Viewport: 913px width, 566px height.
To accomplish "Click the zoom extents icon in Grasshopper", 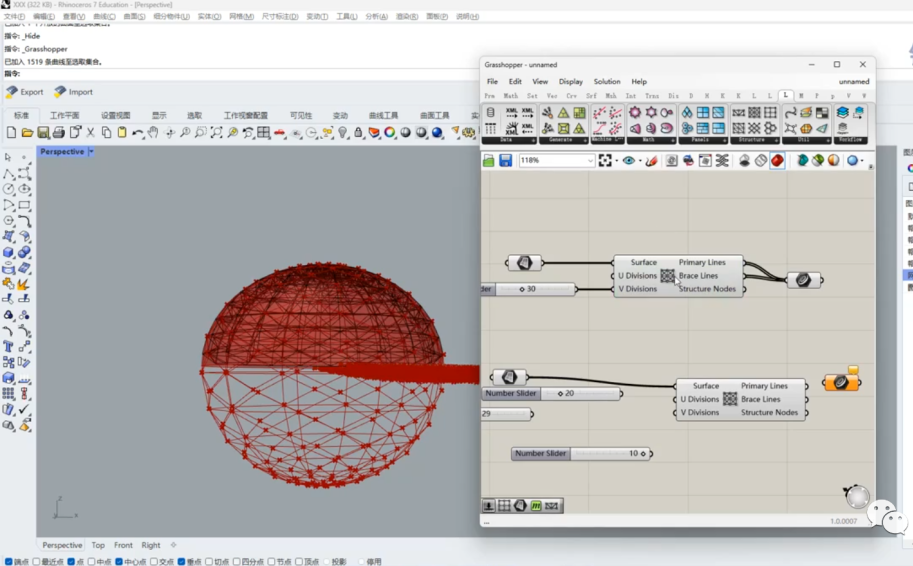I will pos(605,160).
